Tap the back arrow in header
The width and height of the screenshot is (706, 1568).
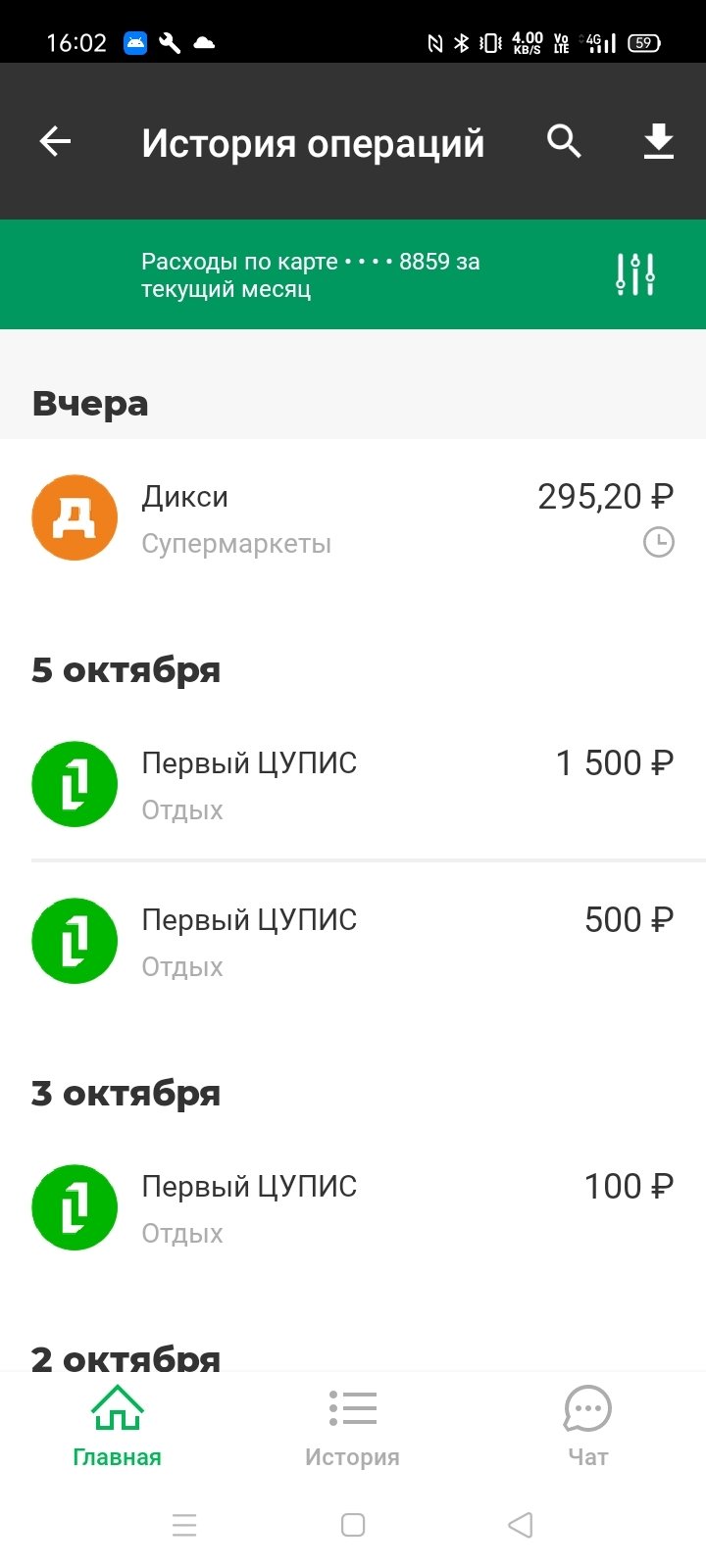pyautogui.click(x=55, y=142)
